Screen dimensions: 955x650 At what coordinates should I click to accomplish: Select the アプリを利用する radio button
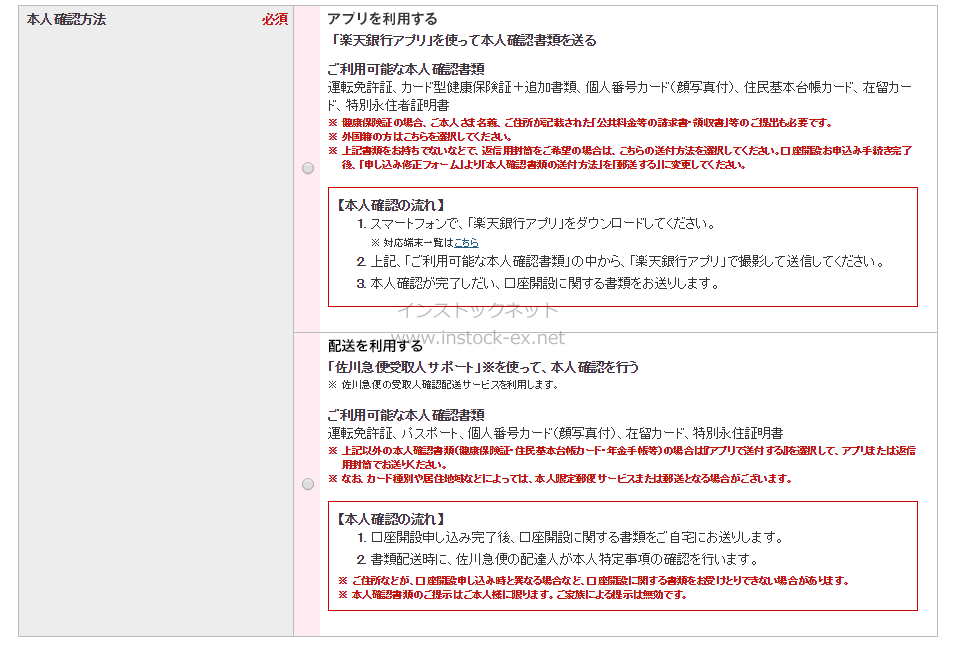[308, 168]
